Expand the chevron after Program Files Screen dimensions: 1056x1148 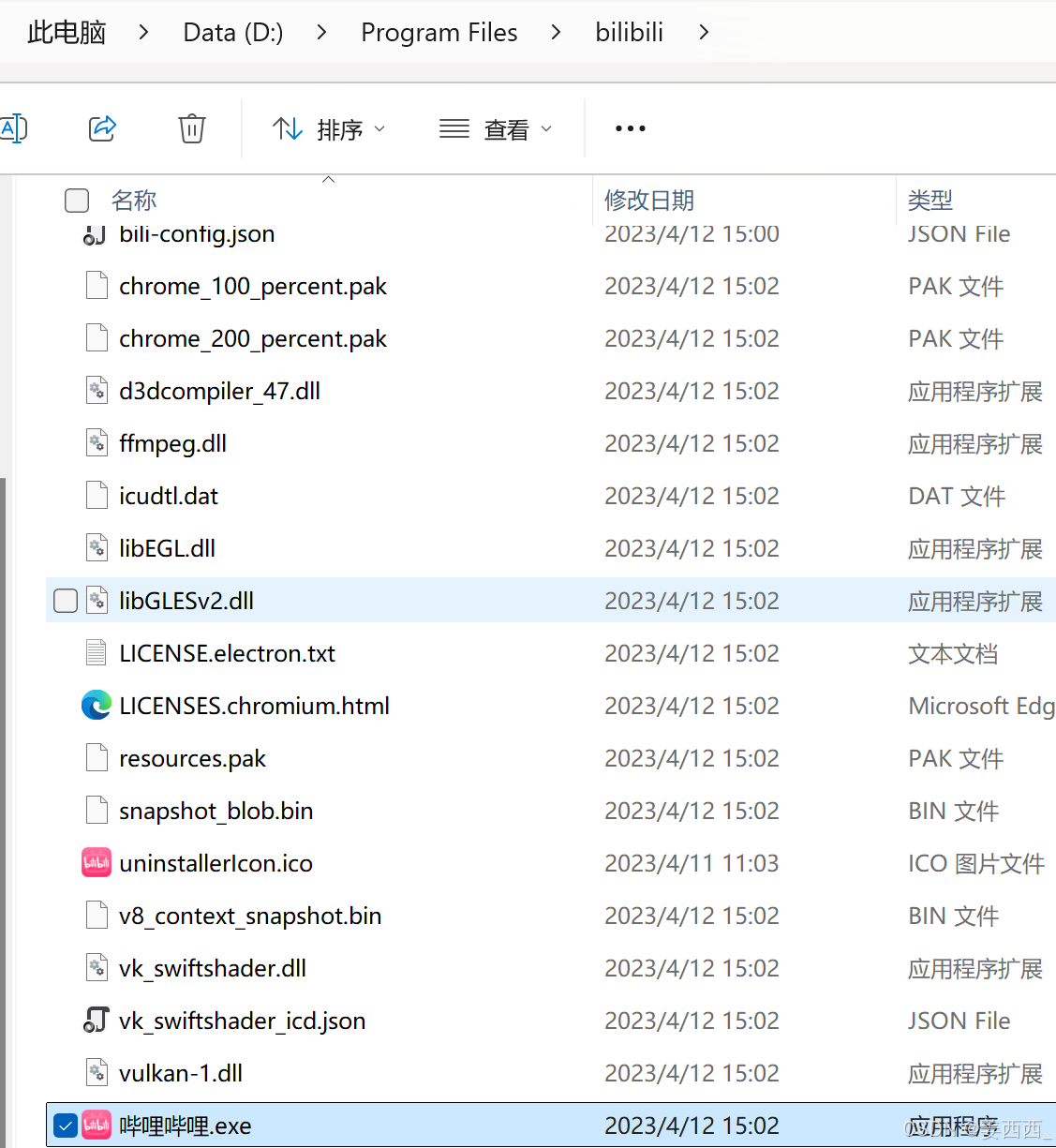(557, 33)
